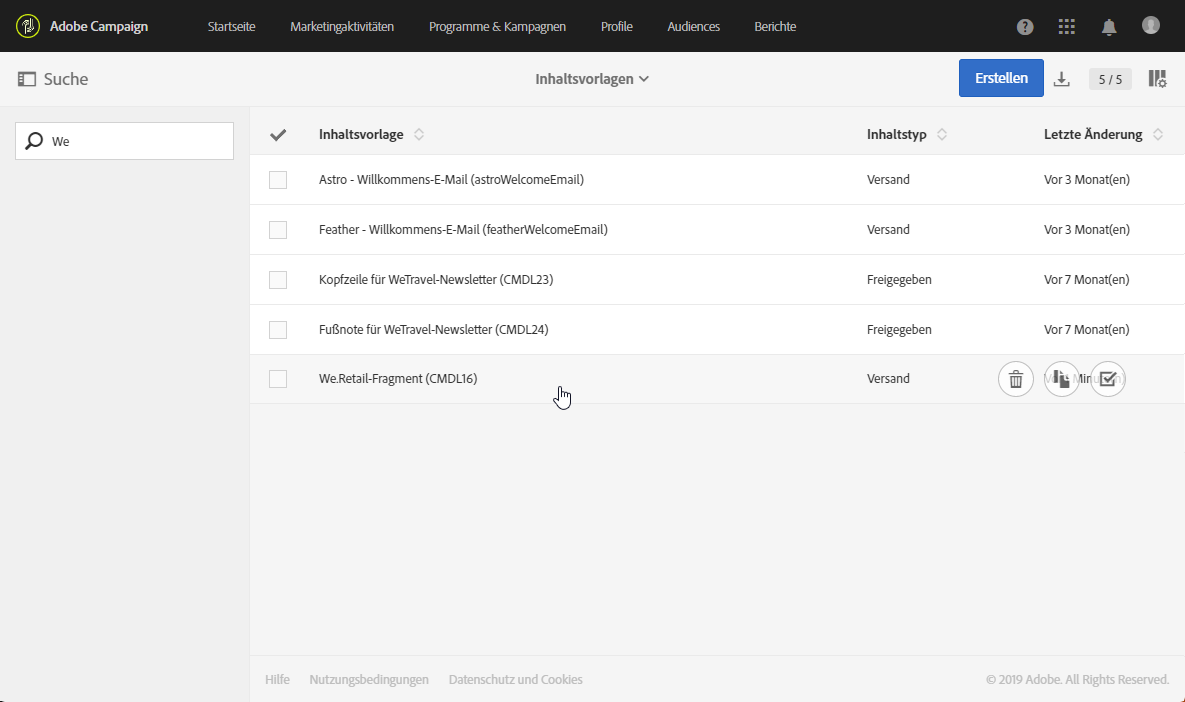Open the Marketingaktivitäten menu
1185x702 pixels.
click(x=342, y=27)
